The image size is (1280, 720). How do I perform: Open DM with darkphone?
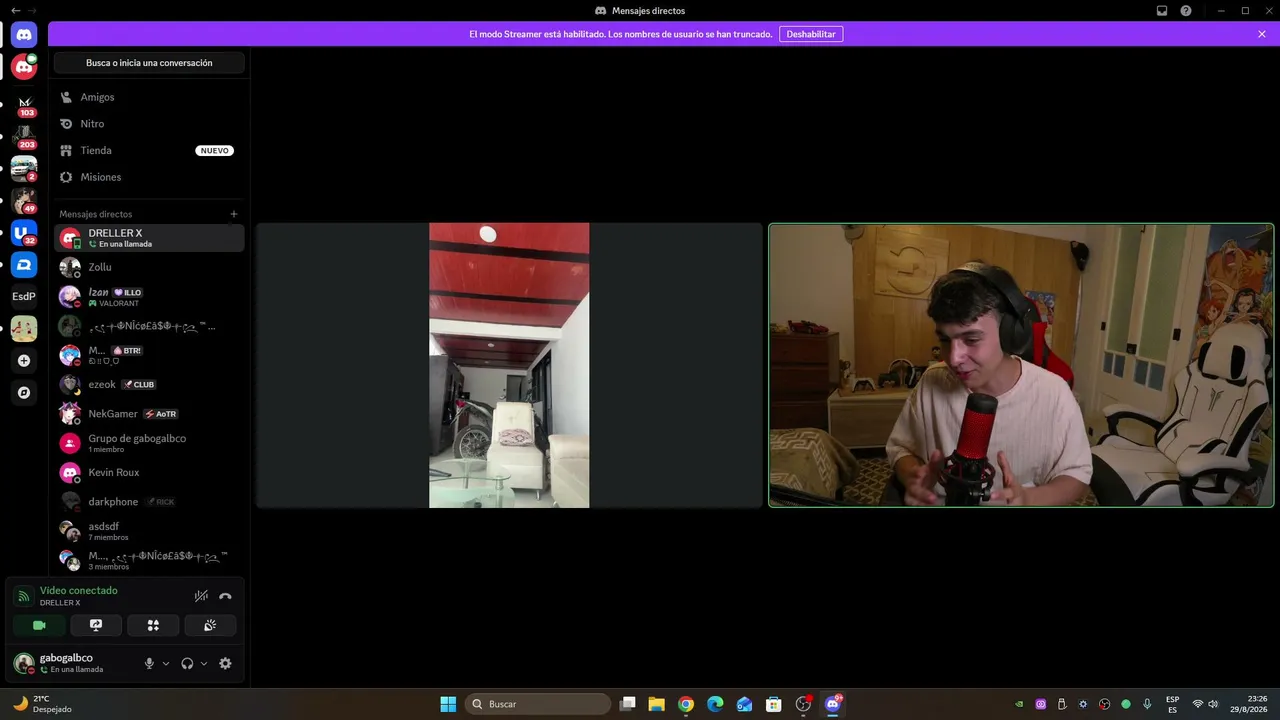(149, 501)
